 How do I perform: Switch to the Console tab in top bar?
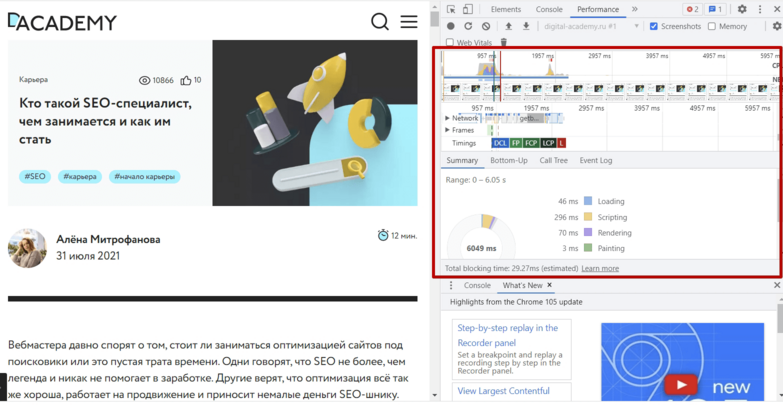(x=549, y=9)
